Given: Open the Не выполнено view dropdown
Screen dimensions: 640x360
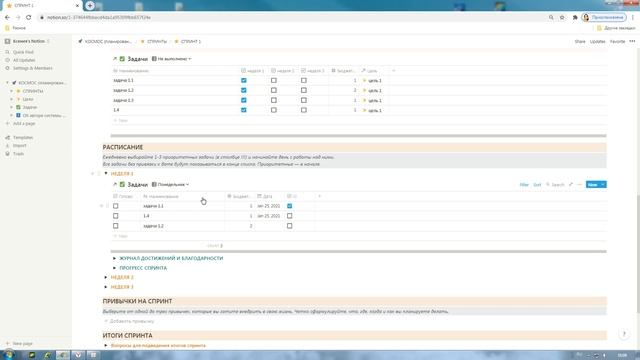Looking at the screenshot, I should 171,59.
